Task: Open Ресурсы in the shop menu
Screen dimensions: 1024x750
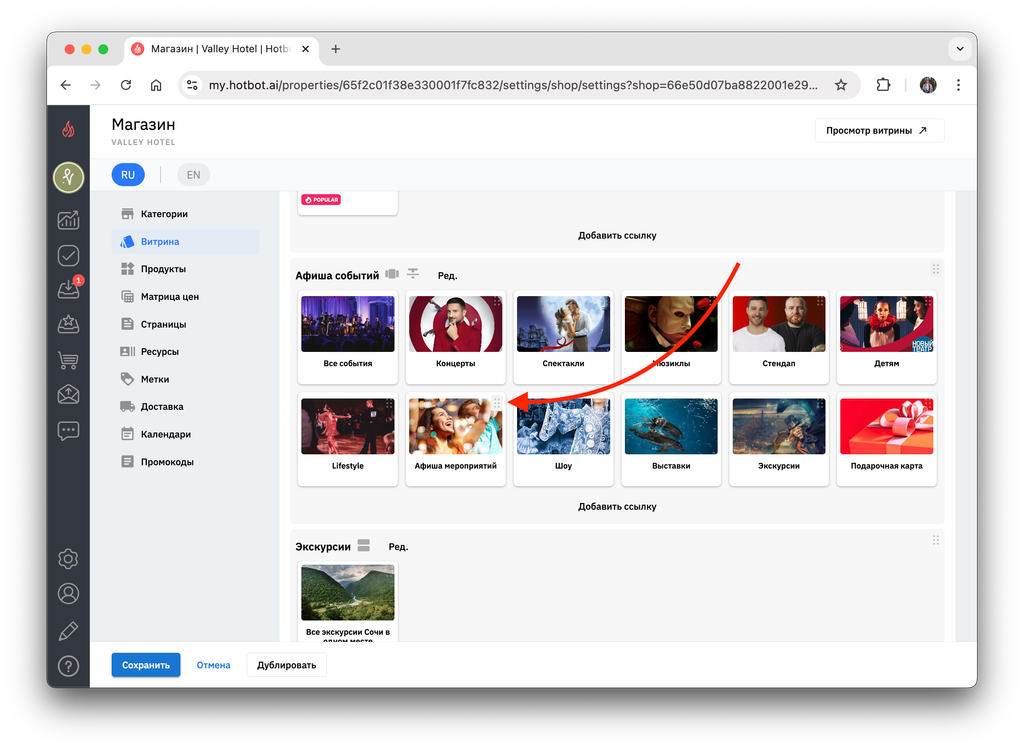Action: (x=185, y=351)
